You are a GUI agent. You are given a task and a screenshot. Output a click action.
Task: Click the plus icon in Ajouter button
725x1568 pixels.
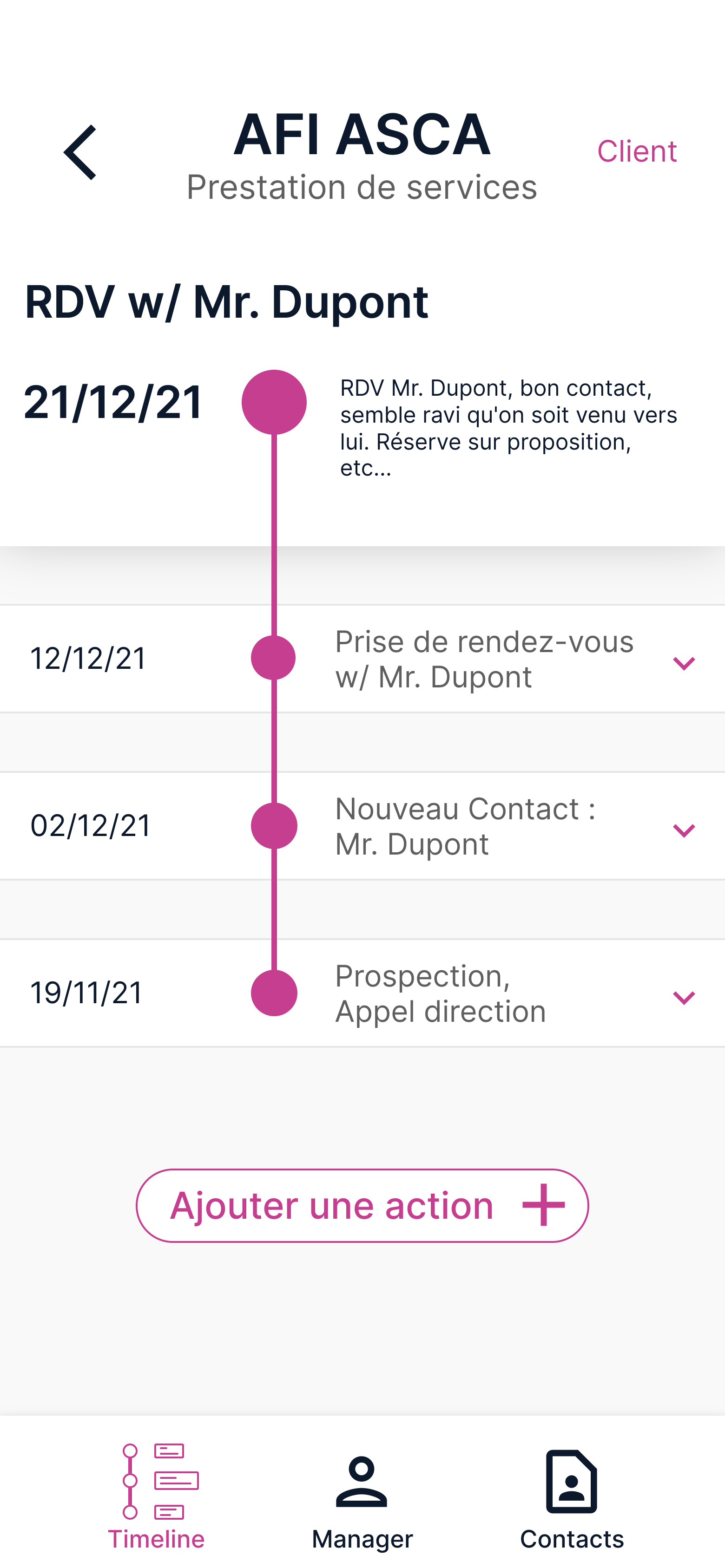tap(543, 1205)
